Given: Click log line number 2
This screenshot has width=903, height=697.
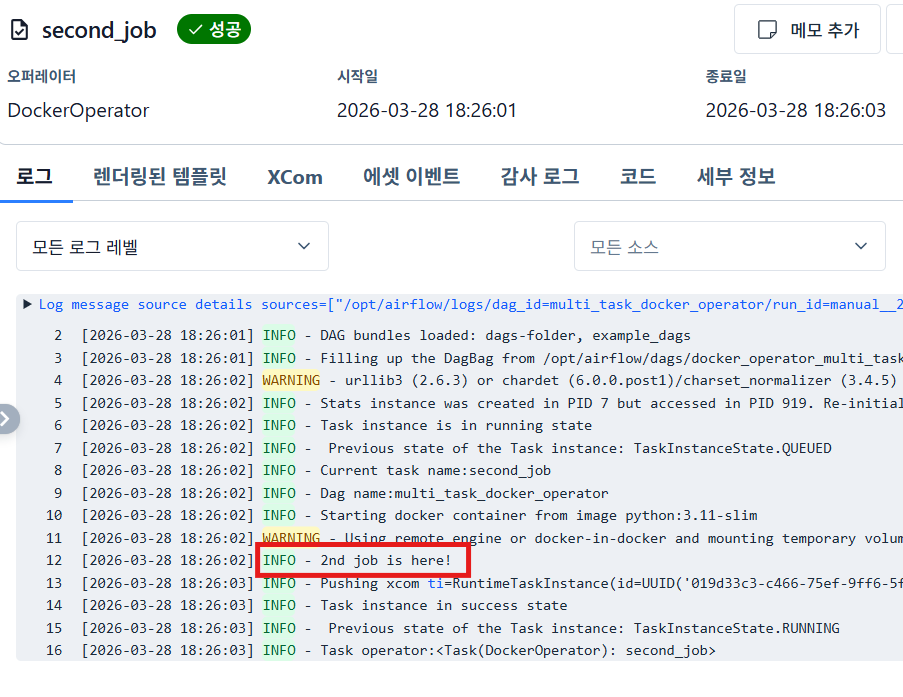Looking at the screenshot, I should pos(57,335).
